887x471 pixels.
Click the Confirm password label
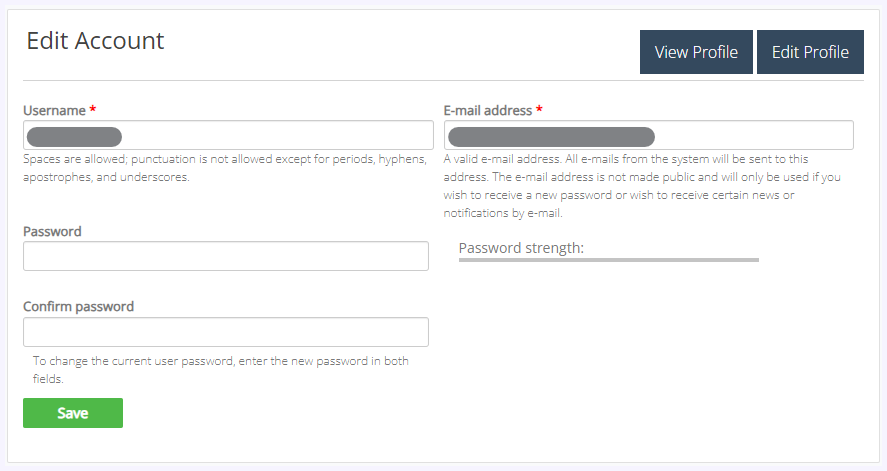click(79, 306)
